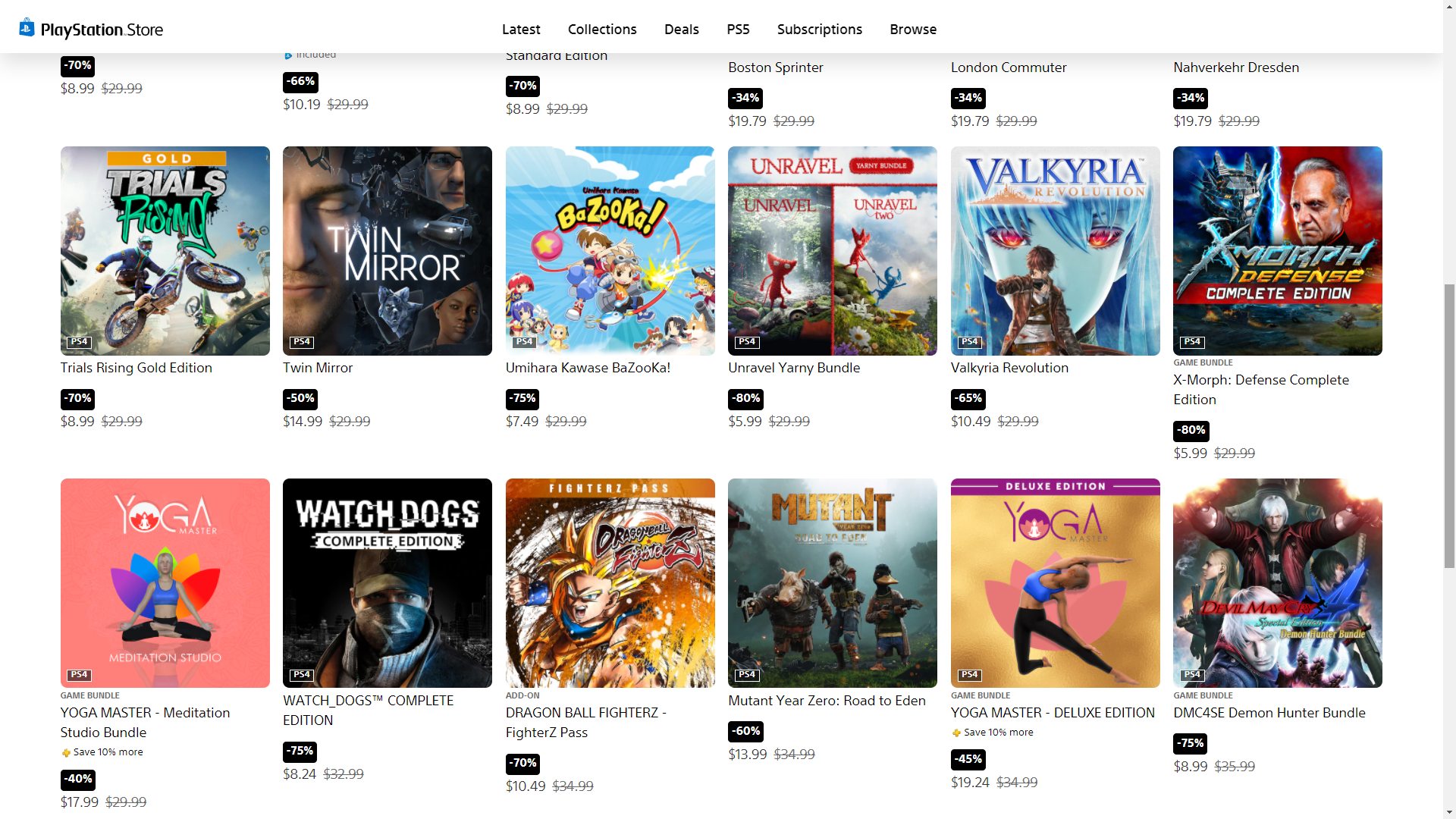The width and height of the screenshot is (1456, 819).
Task: Click the page vertical scrollbar thumb
Action: (x=1449, y=425)
